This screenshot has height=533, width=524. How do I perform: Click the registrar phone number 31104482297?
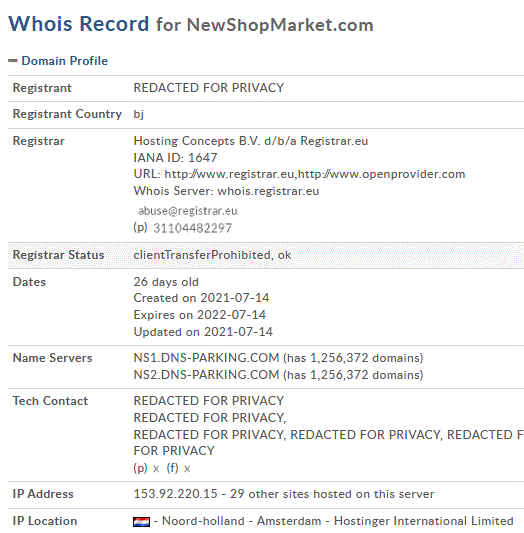[192, 228]
